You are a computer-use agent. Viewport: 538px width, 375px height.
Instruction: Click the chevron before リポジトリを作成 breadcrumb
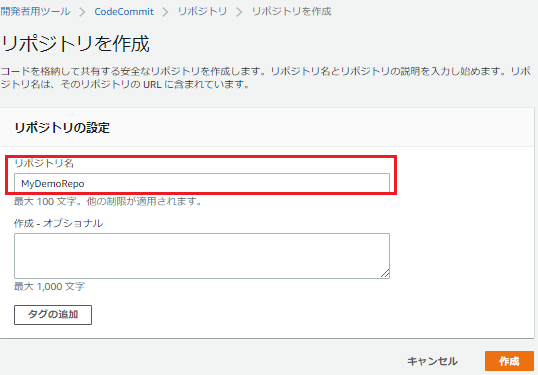click(x=239, y=12)
